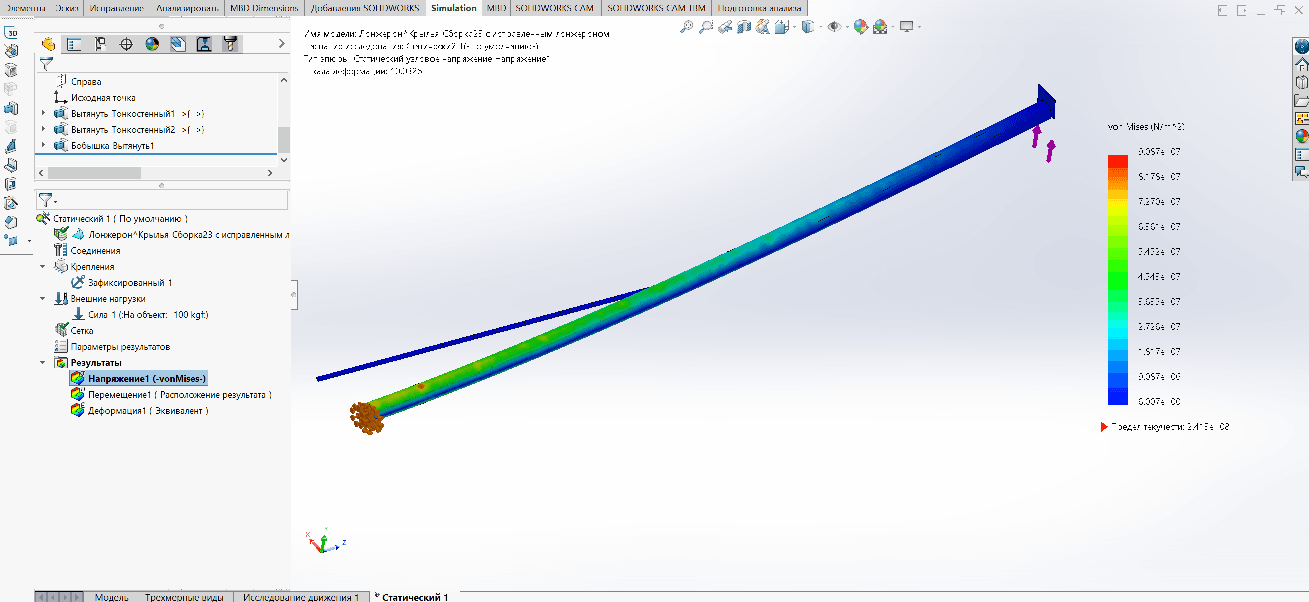Click the von Mises color legend bar
The image size is (1309, 602).
[x=1117, y=279]
